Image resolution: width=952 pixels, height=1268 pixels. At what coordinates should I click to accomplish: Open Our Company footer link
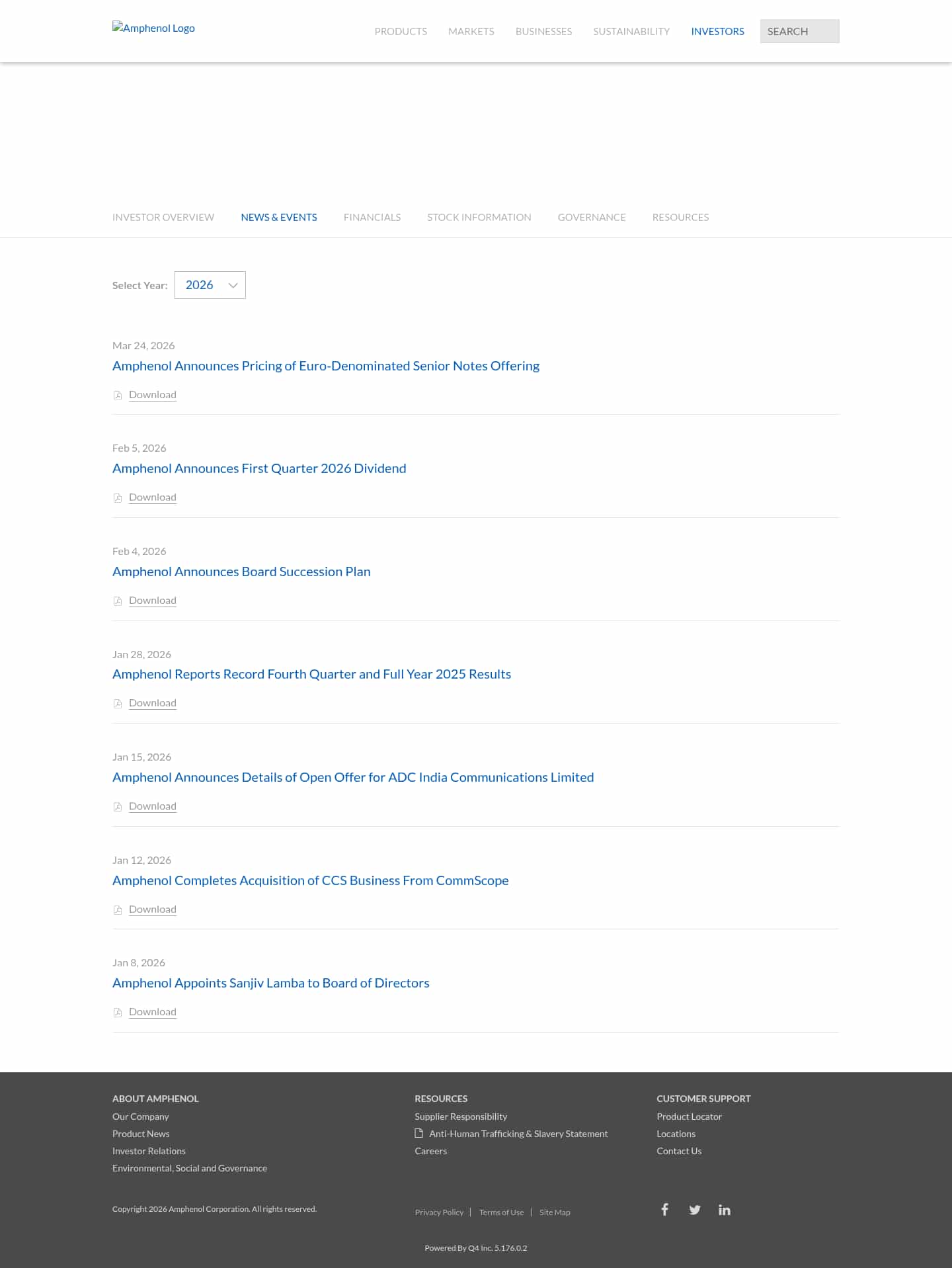[140, 1117]
